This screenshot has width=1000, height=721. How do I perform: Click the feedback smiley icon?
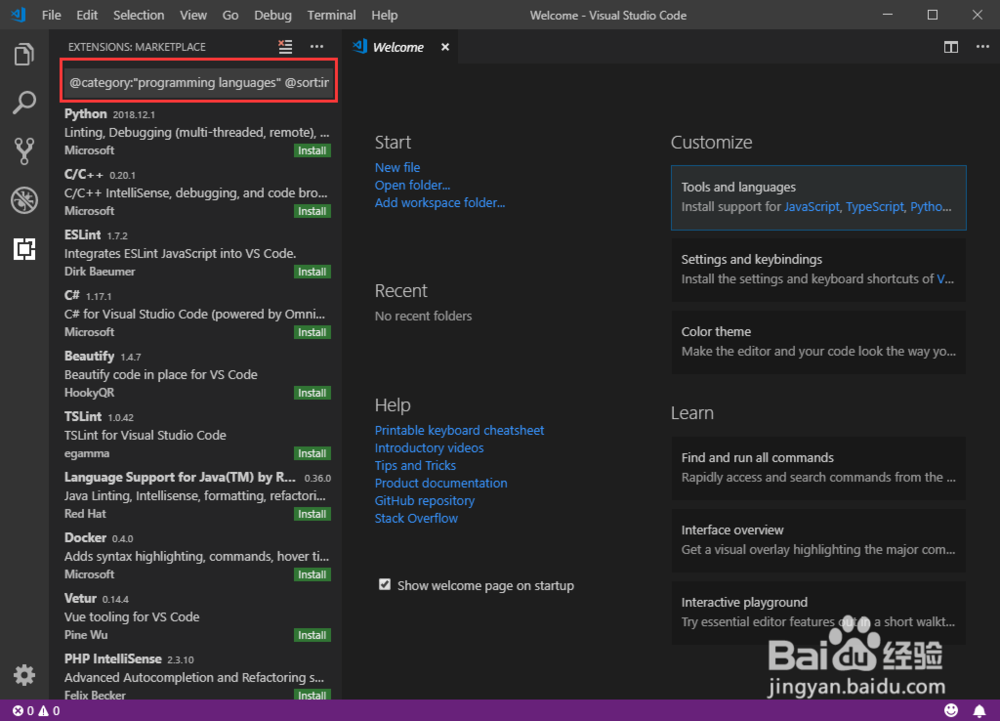click(951, 710)
